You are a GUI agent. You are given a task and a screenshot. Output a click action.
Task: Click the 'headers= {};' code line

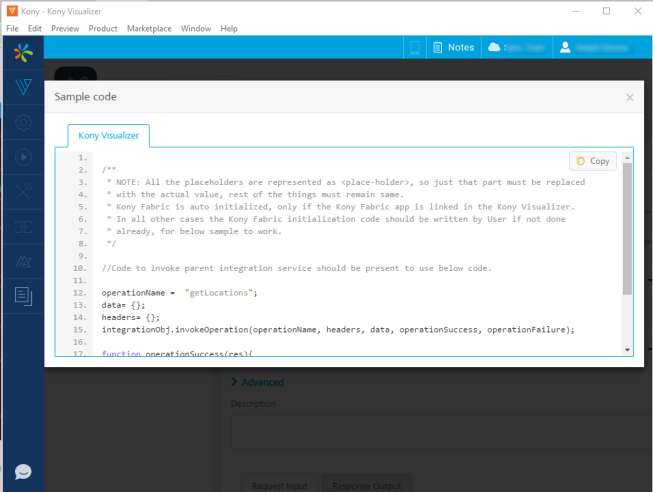[130, 317]
